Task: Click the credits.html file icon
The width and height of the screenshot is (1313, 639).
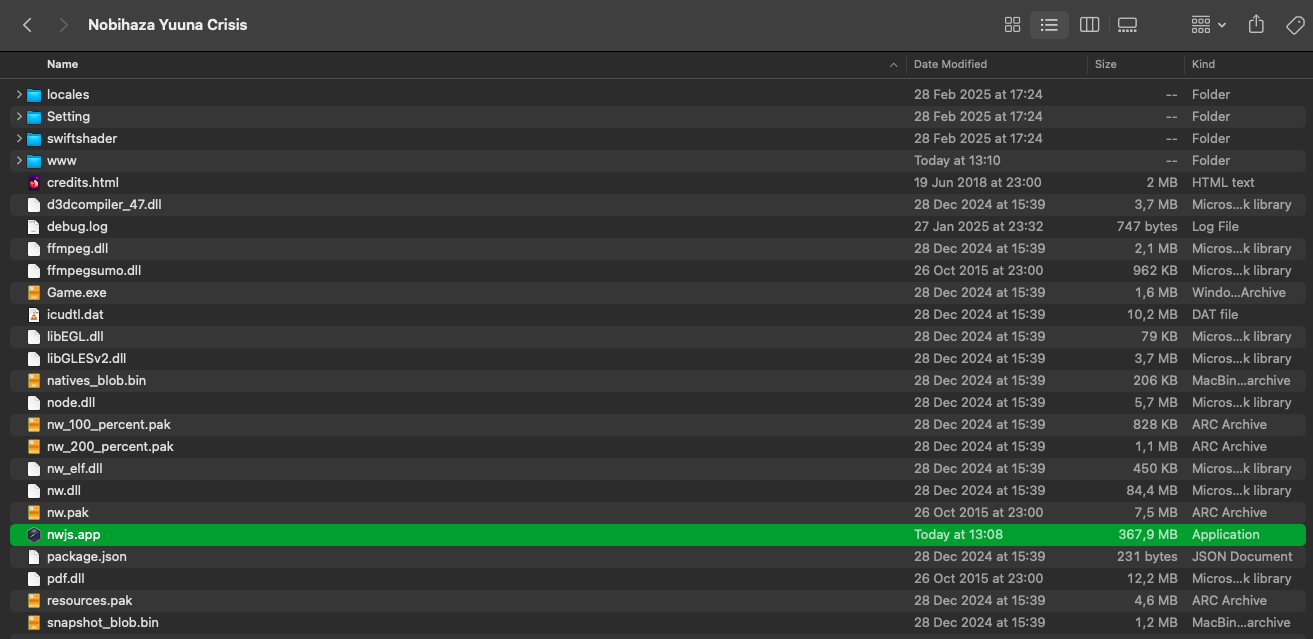Action: coord(34,183)
